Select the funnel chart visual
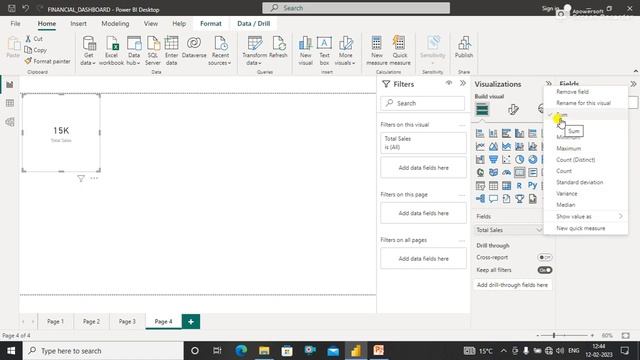640x360 pixels. point(493,160)
